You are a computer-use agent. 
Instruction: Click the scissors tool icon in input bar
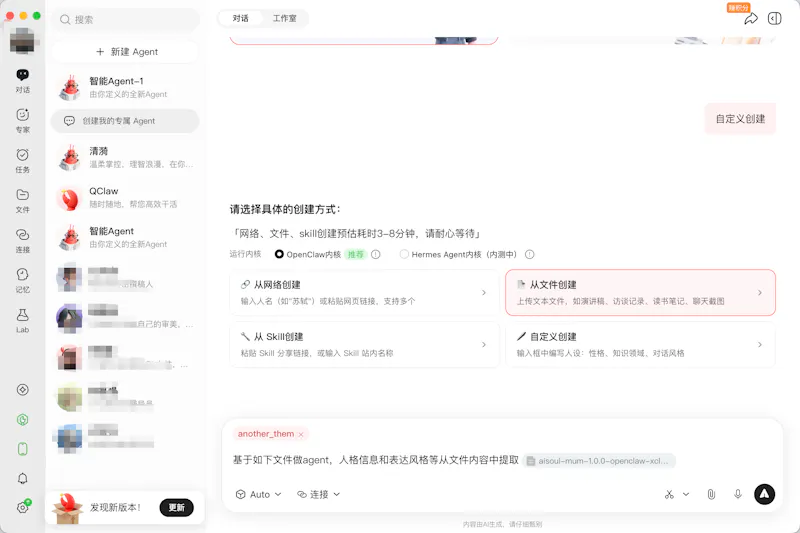[669, 494]
